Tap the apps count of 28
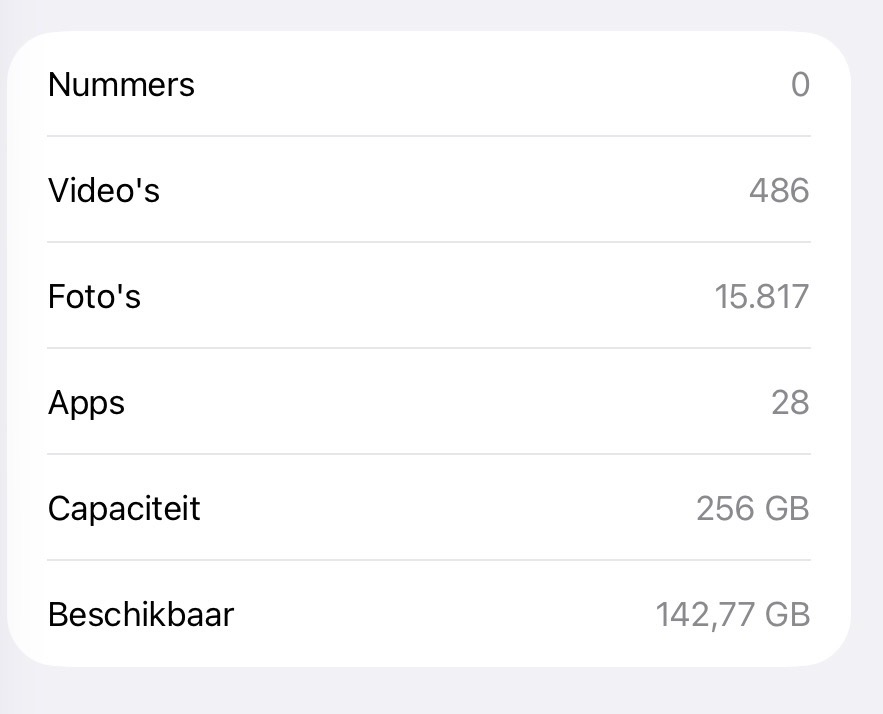883x714 pixels. pyautogui.click(x=789, y=402)
